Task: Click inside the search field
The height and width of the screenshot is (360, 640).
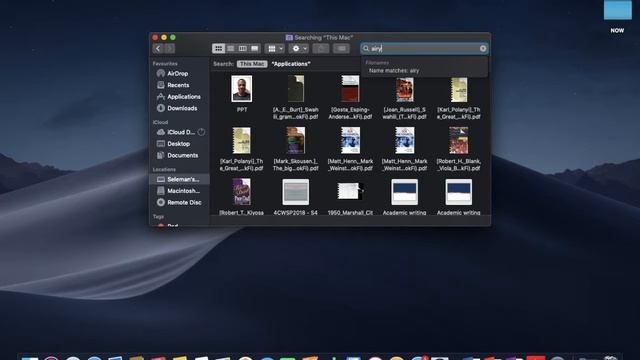Action: pyautogui.click(x=424, y=49)
